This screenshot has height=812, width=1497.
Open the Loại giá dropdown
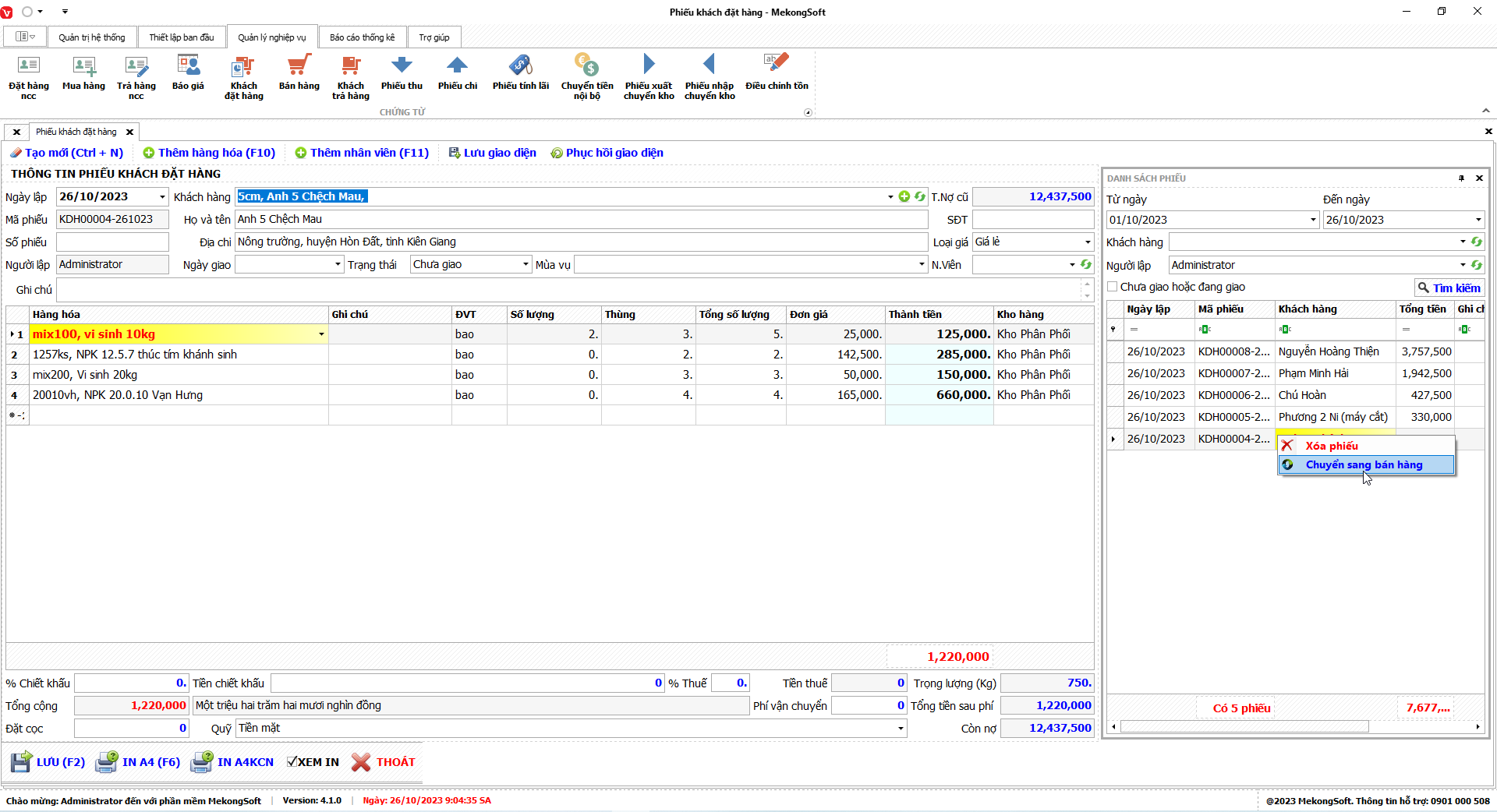[1088, 242]
